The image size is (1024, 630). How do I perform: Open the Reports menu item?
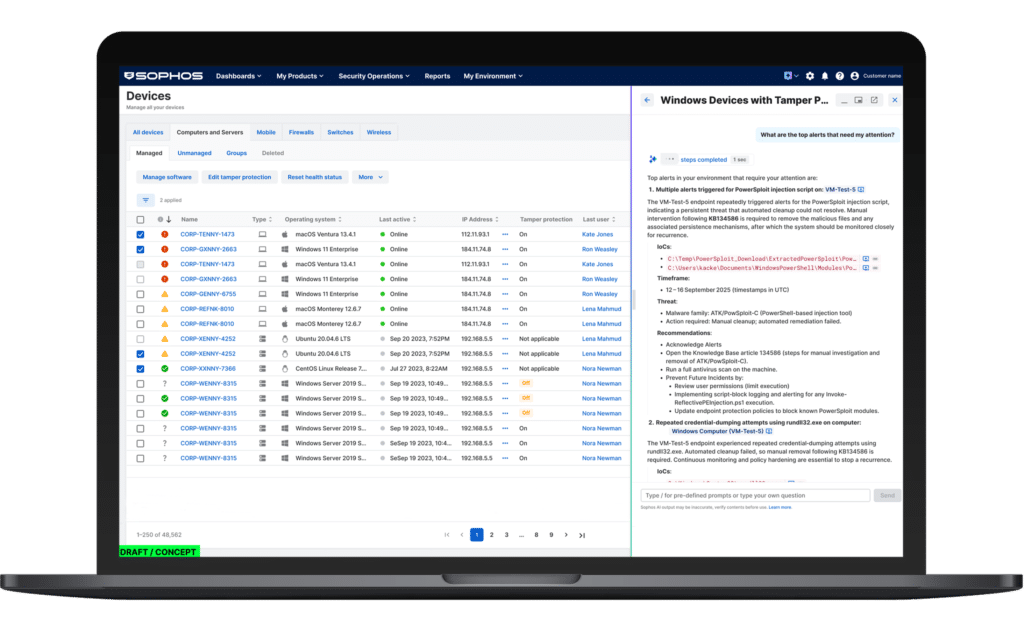[x=437, y=76]
